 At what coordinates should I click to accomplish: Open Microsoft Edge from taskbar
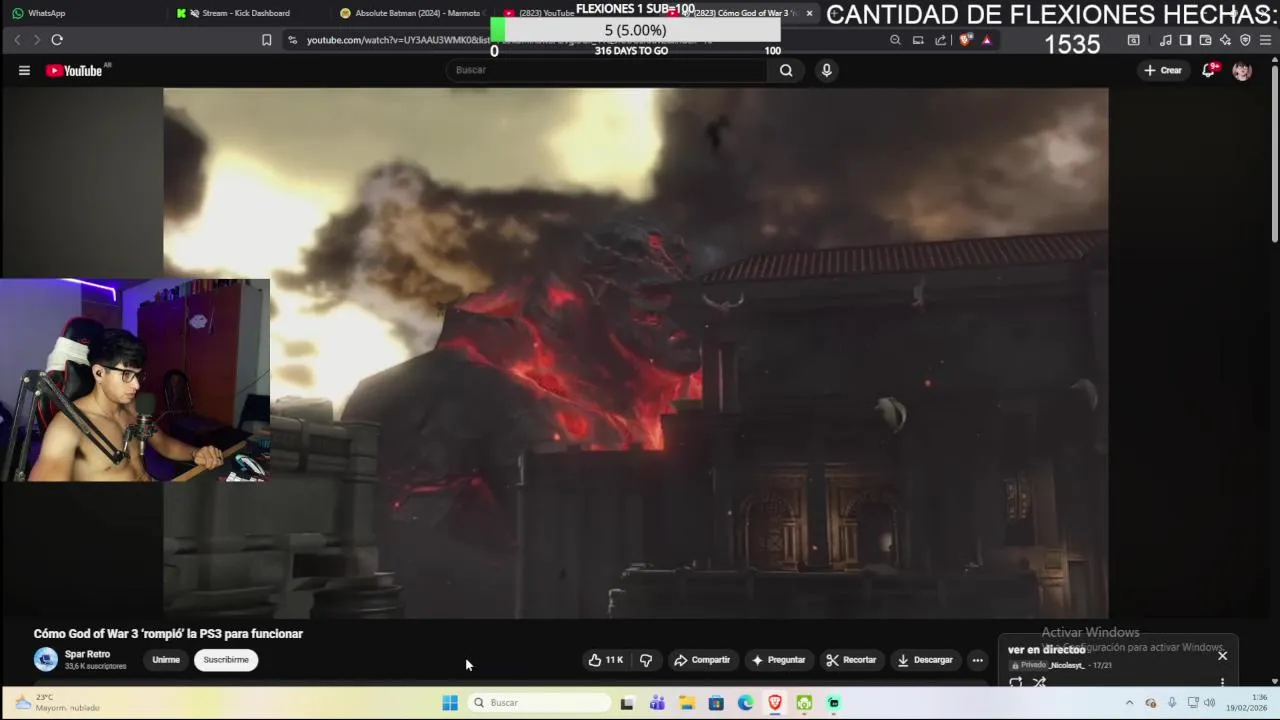coord(746,703)
